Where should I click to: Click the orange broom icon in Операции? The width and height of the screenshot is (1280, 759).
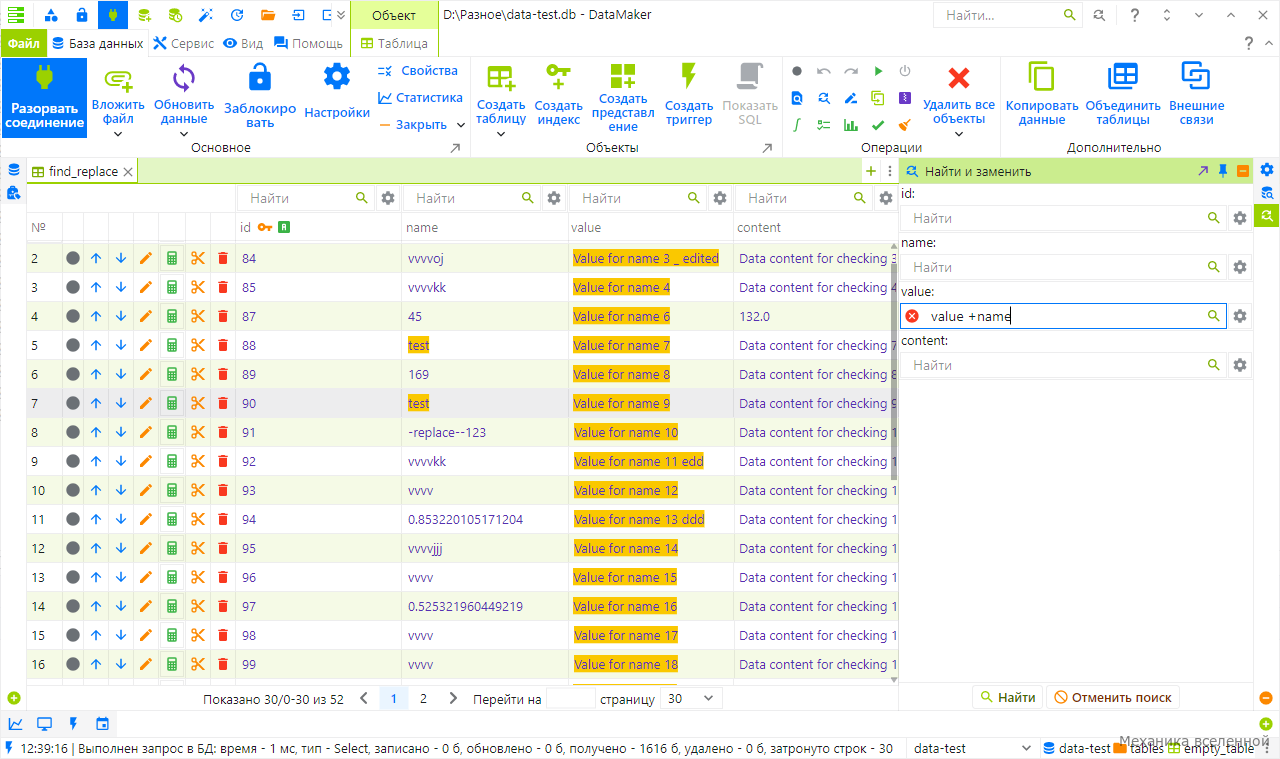905,125
